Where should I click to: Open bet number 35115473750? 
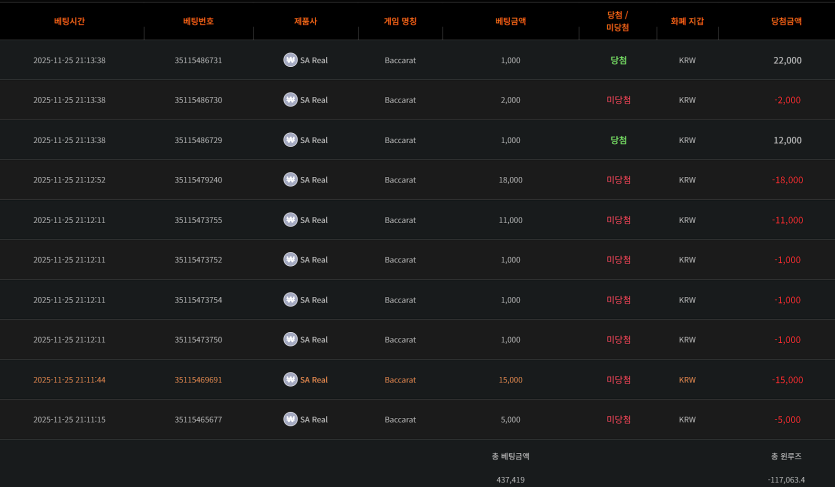pos(198,340)
